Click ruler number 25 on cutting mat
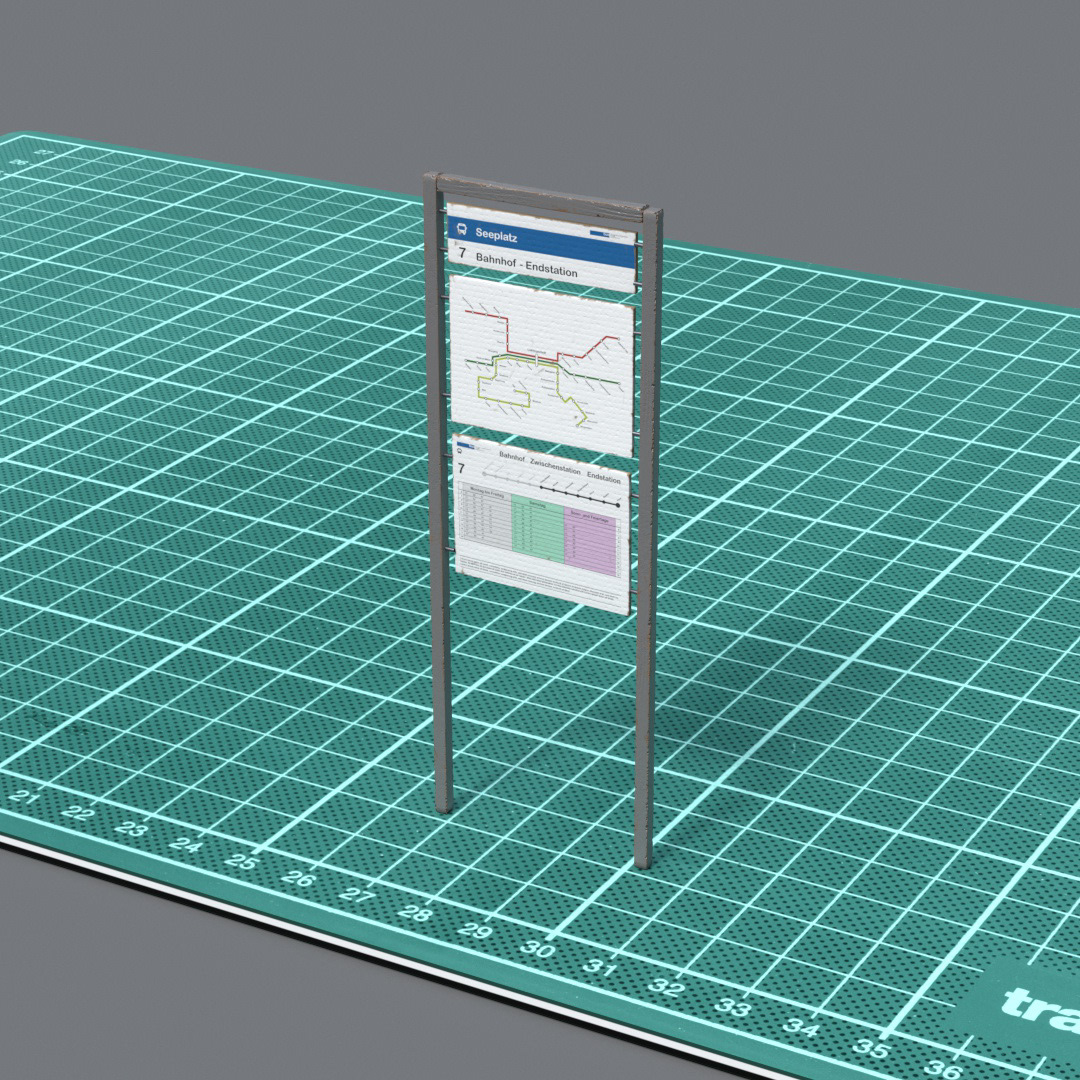 [242, 861]
